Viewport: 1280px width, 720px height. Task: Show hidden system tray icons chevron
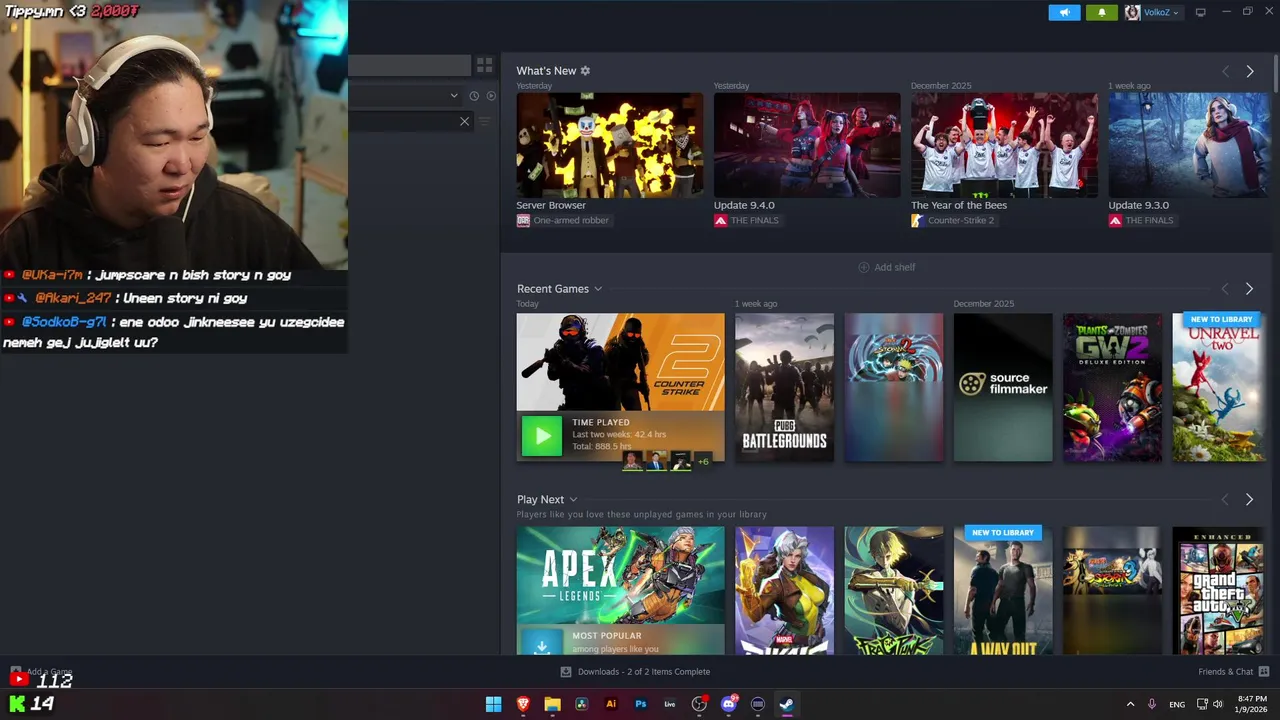pos(1130,704)
